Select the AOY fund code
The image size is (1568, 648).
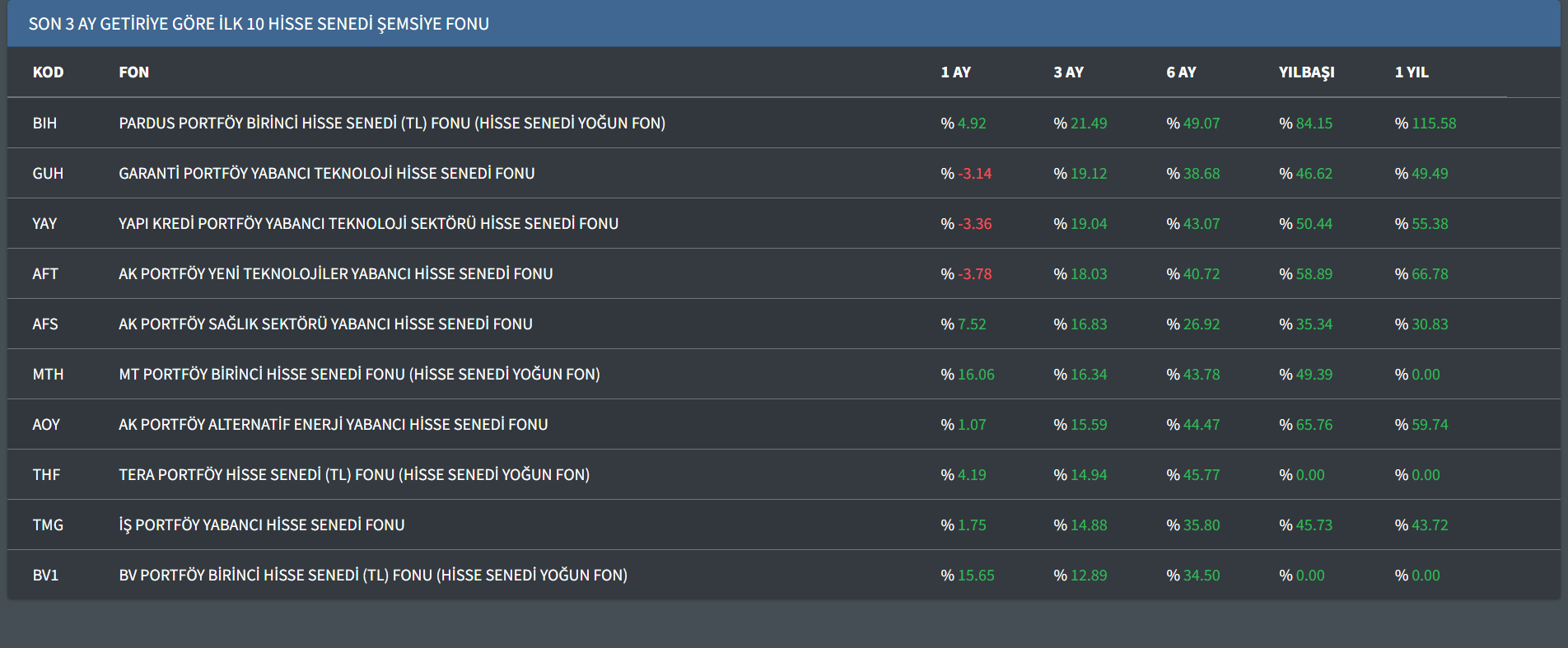(x=46, y=425)
